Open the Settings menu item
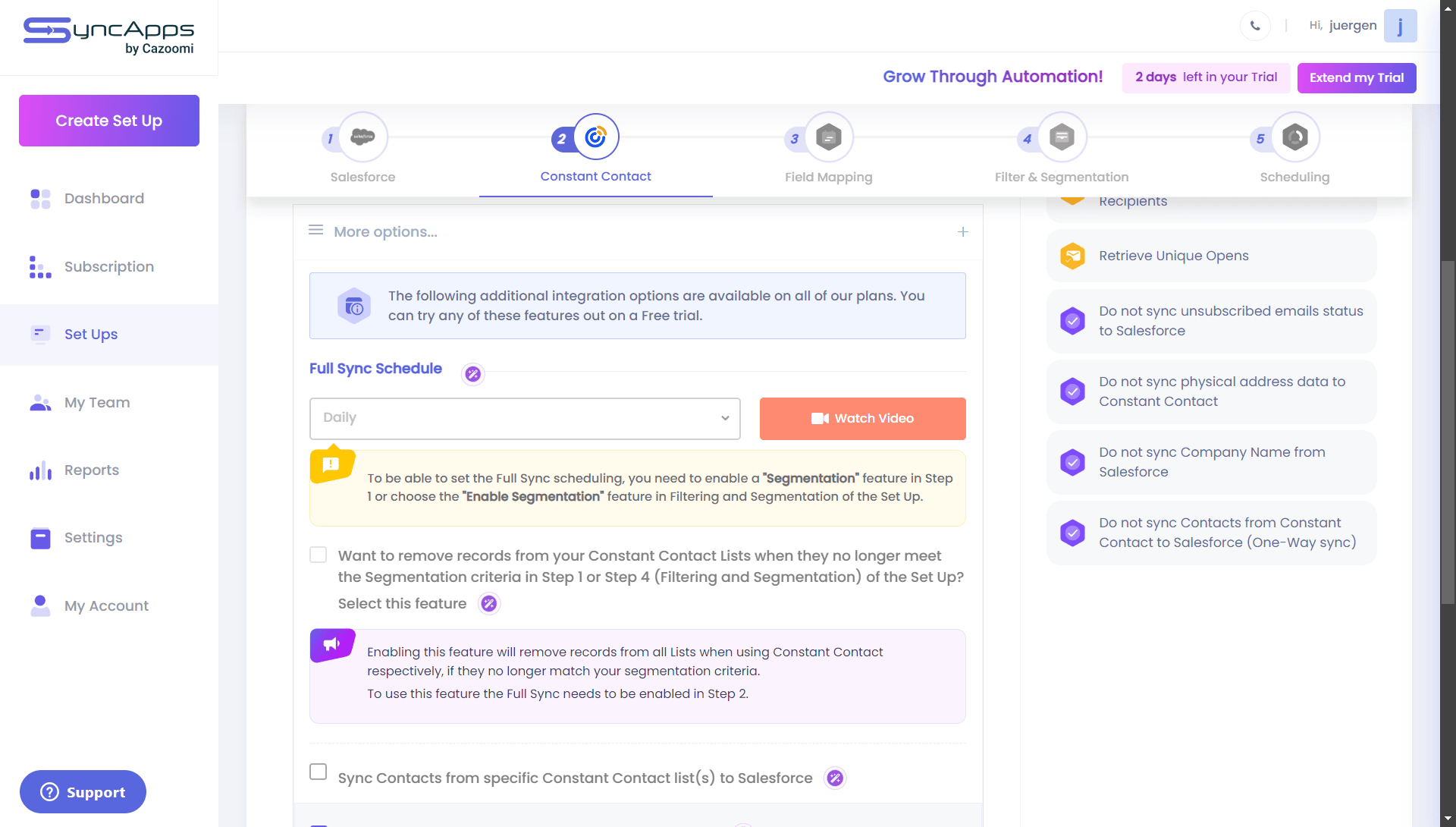The width and height of the screenshot is (1456, 827). point(93,538)
